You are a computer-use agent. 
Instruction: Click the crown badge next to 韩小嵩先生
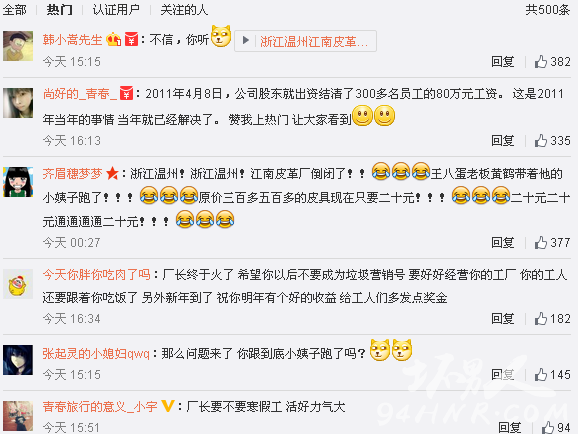[x=114, y=39]
